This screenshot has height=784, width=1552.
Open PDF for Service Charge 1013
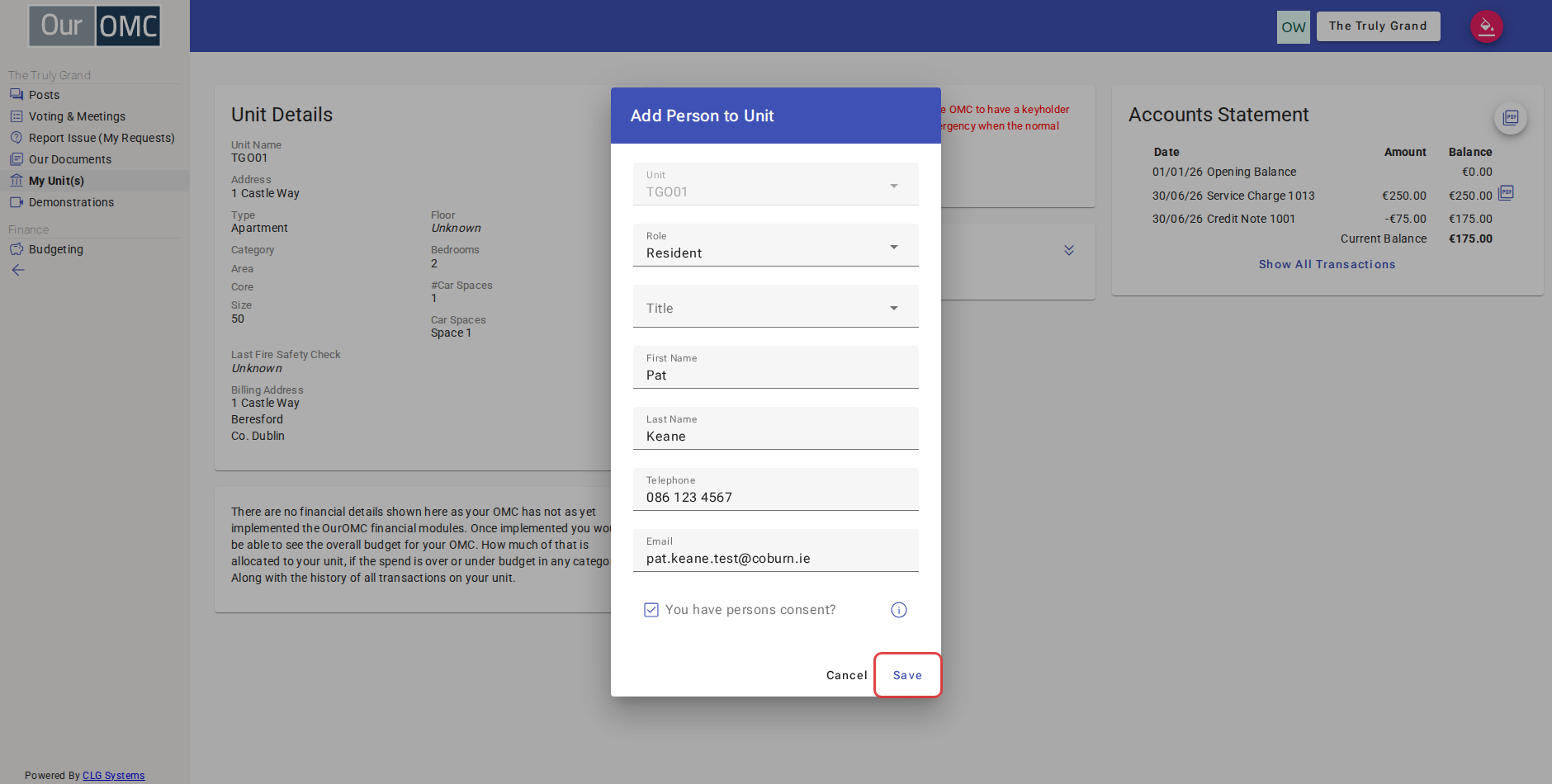(1506, 193)
